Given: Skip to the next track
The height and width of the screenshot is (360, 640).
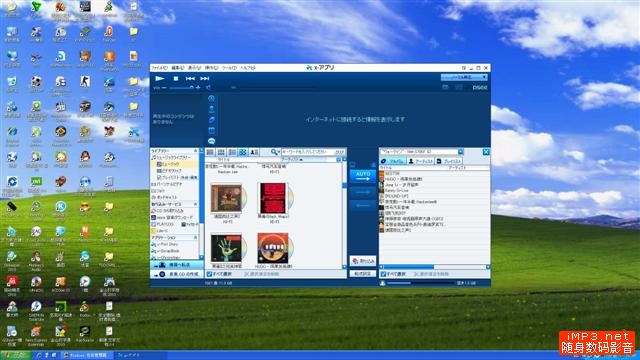Looking at the screenshot, I should 205,78.
